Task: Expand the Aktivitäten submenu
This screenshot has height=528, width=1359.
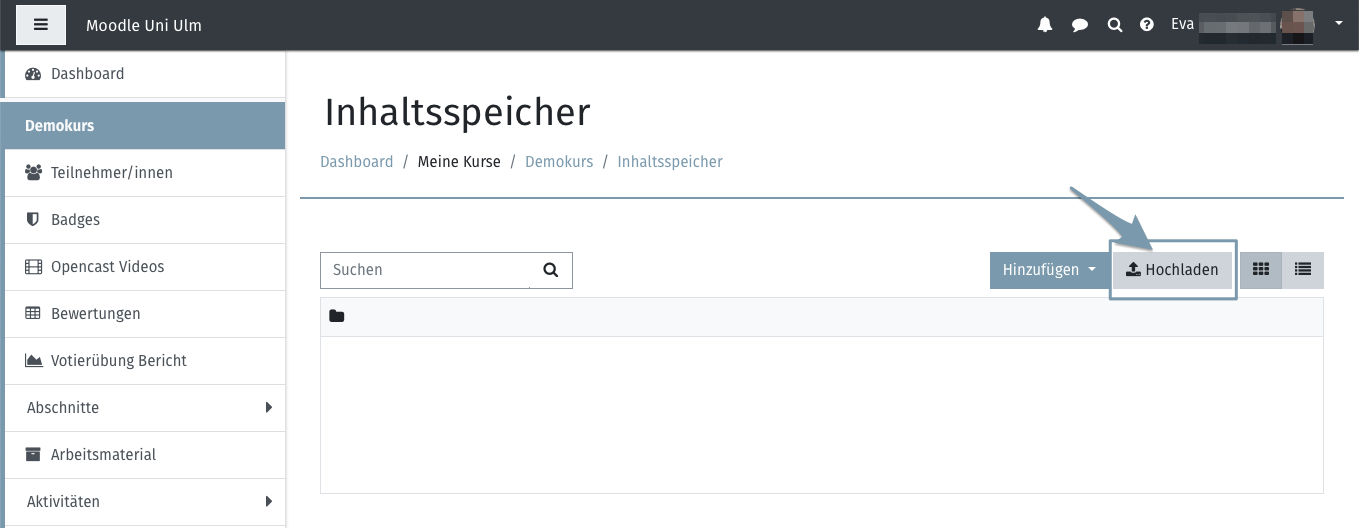Action: [268, 502]
